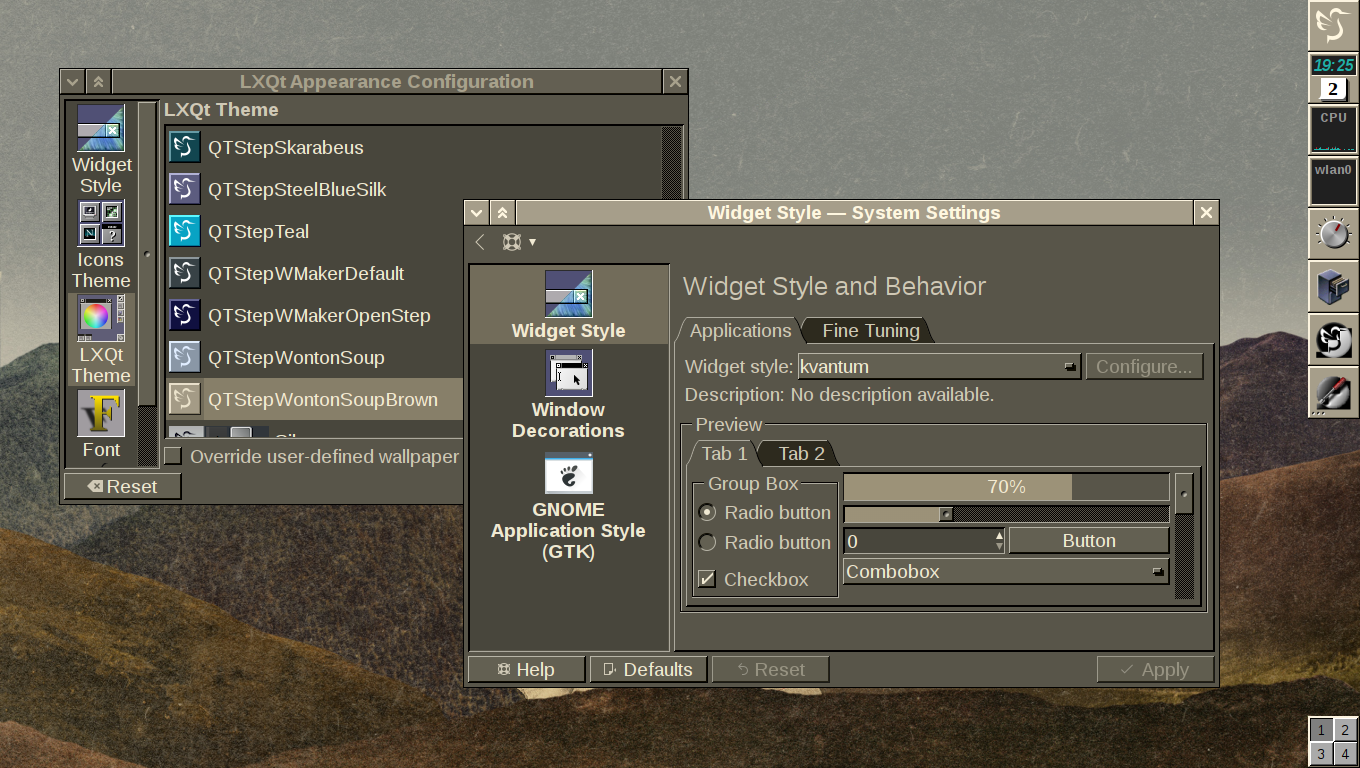Click QTStepWontonSoup theme icon
The height and width of the screenshot is (768, 1360).
185,357
